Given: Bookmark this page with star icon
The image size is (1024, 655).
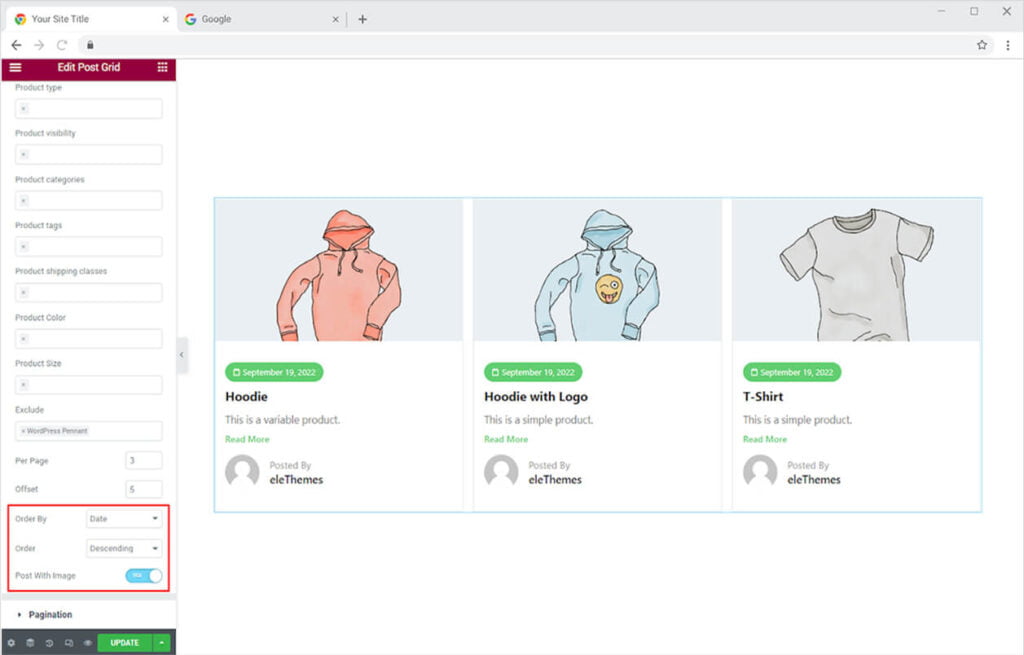Looking at the screenshot, I should [x=981, y=45].
